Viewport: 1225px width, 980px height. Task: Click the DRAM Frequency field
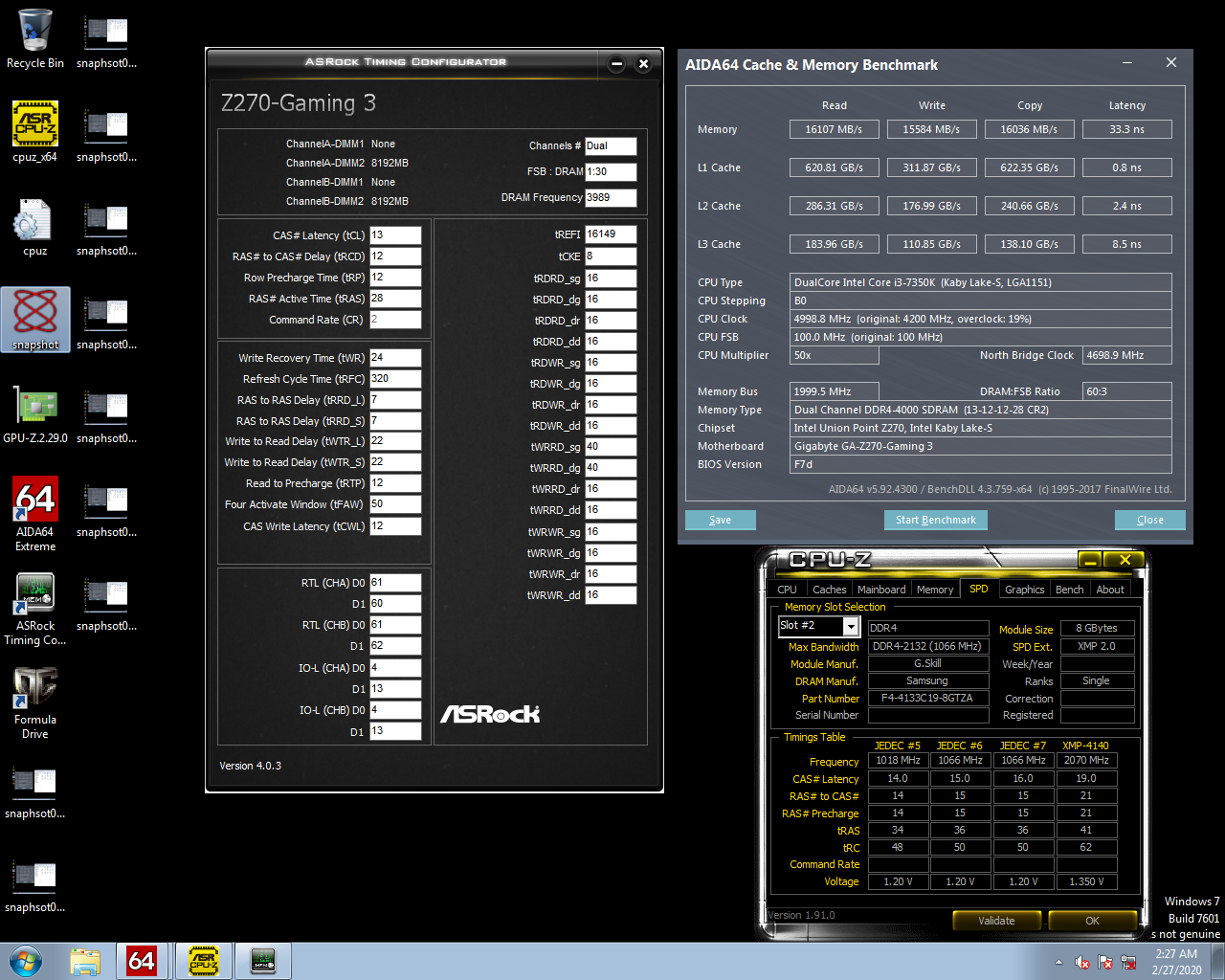(x=611, y=198)
